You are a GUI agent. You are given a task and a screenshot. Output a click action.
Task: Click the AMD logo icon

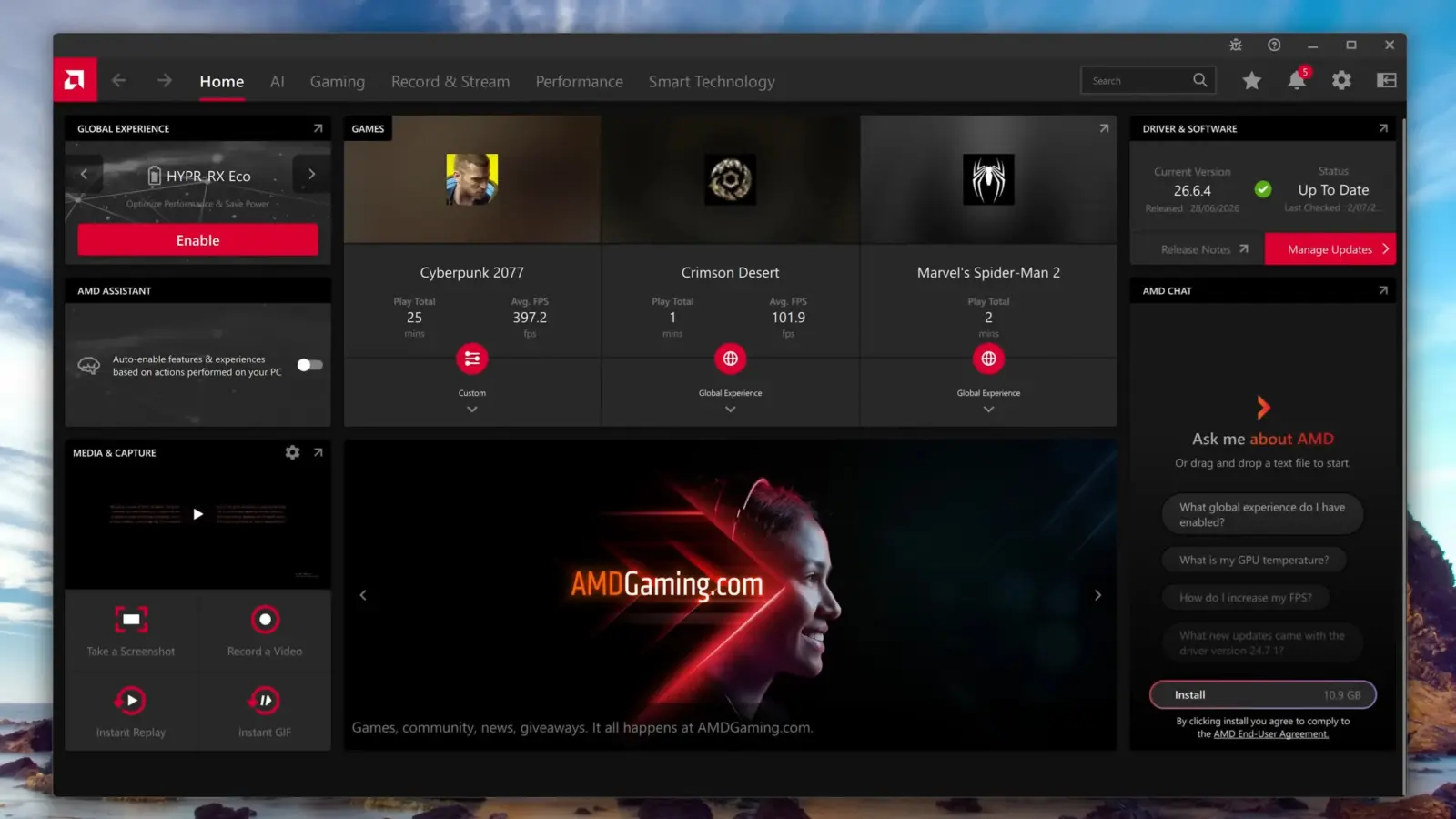75,80
